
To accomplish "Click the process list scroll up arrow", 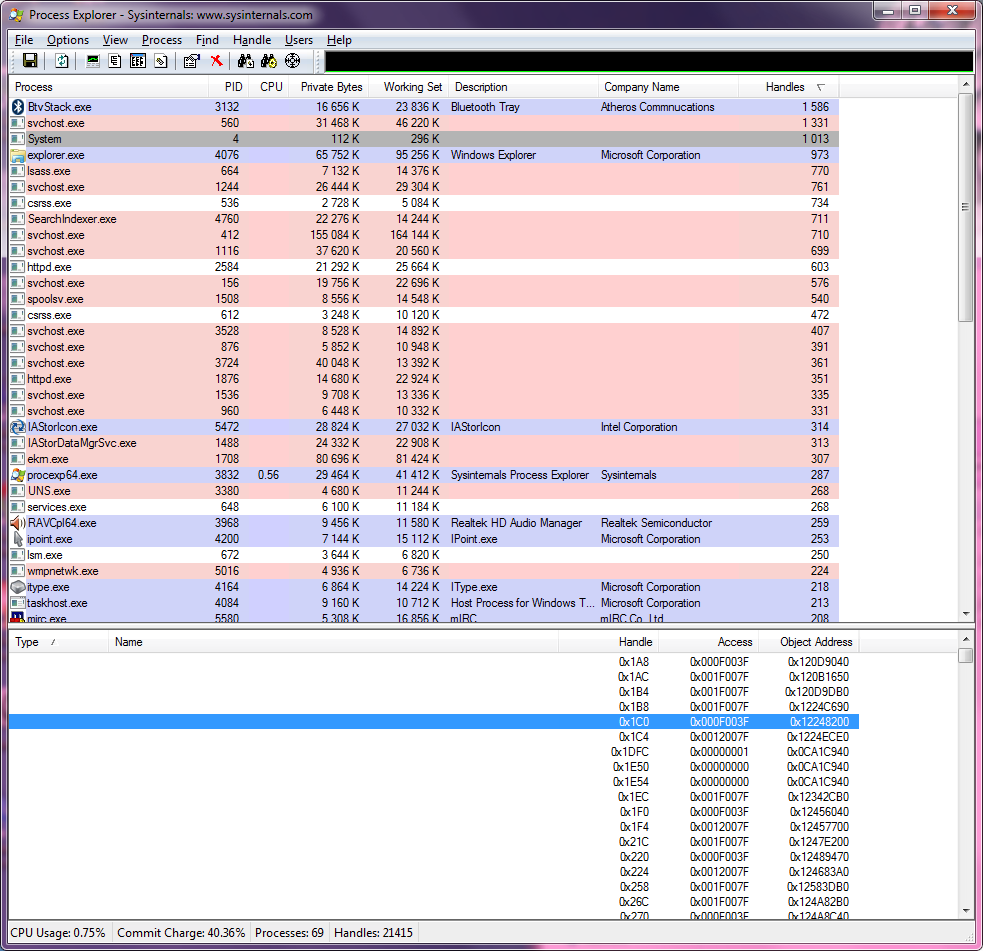I will tap(965, 84).
